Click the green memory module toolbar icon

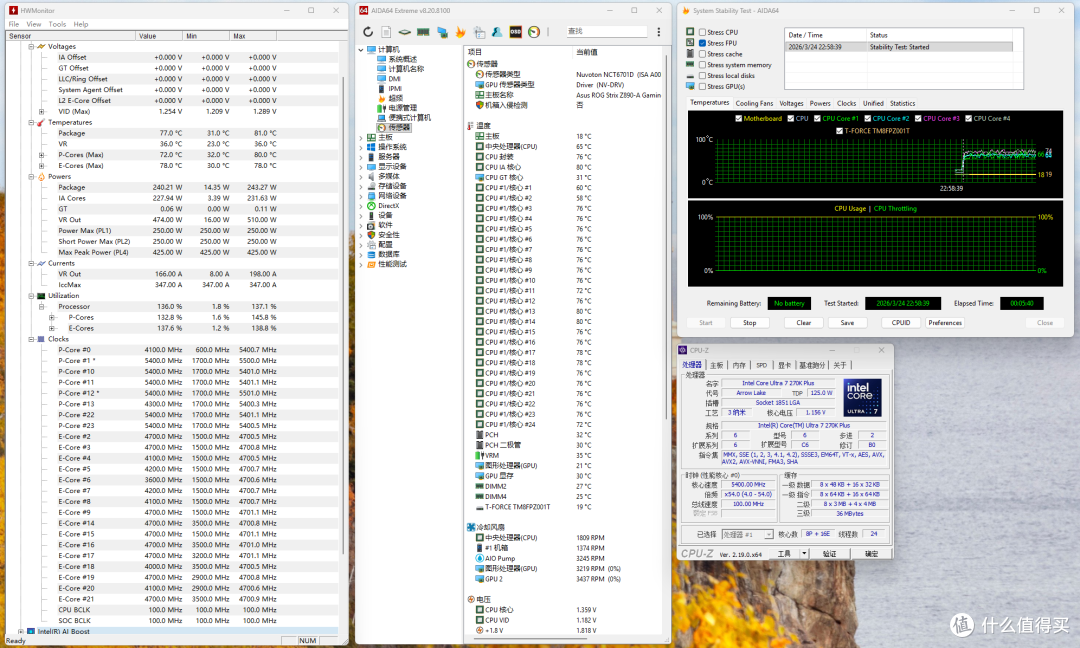point(423,32)
